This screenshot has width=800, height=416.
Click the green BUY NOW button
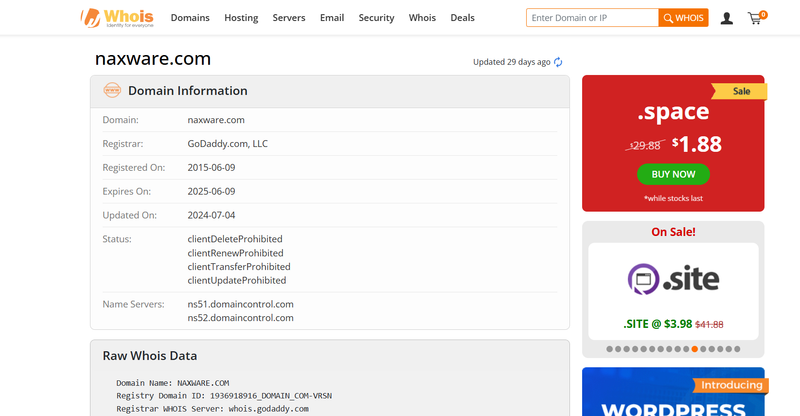673,174
